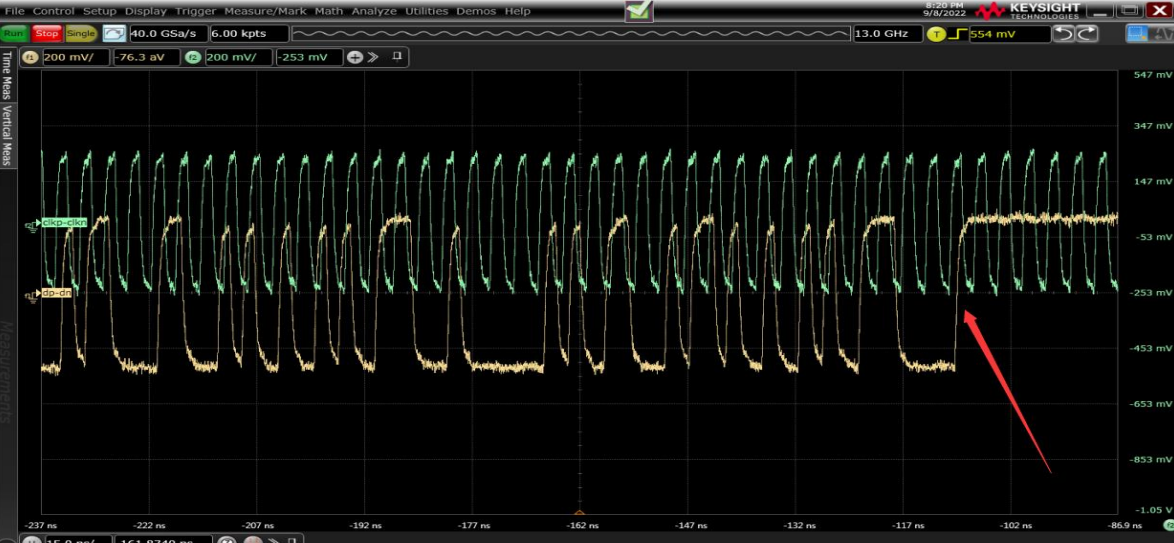Click the blue zoom box icon
The image size is (1174, 543).
[x=1137, y=34]
